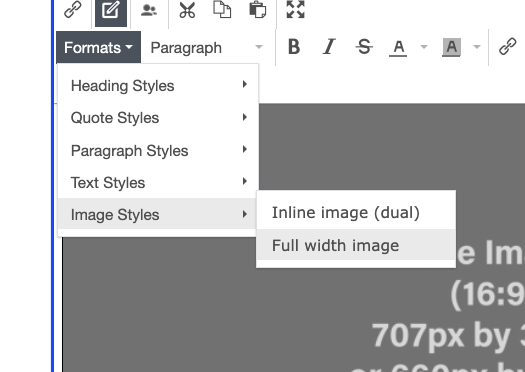This screenshot has height=372, width=525.
Task: Expand Text Styles submenu
Action: point(158,182)
